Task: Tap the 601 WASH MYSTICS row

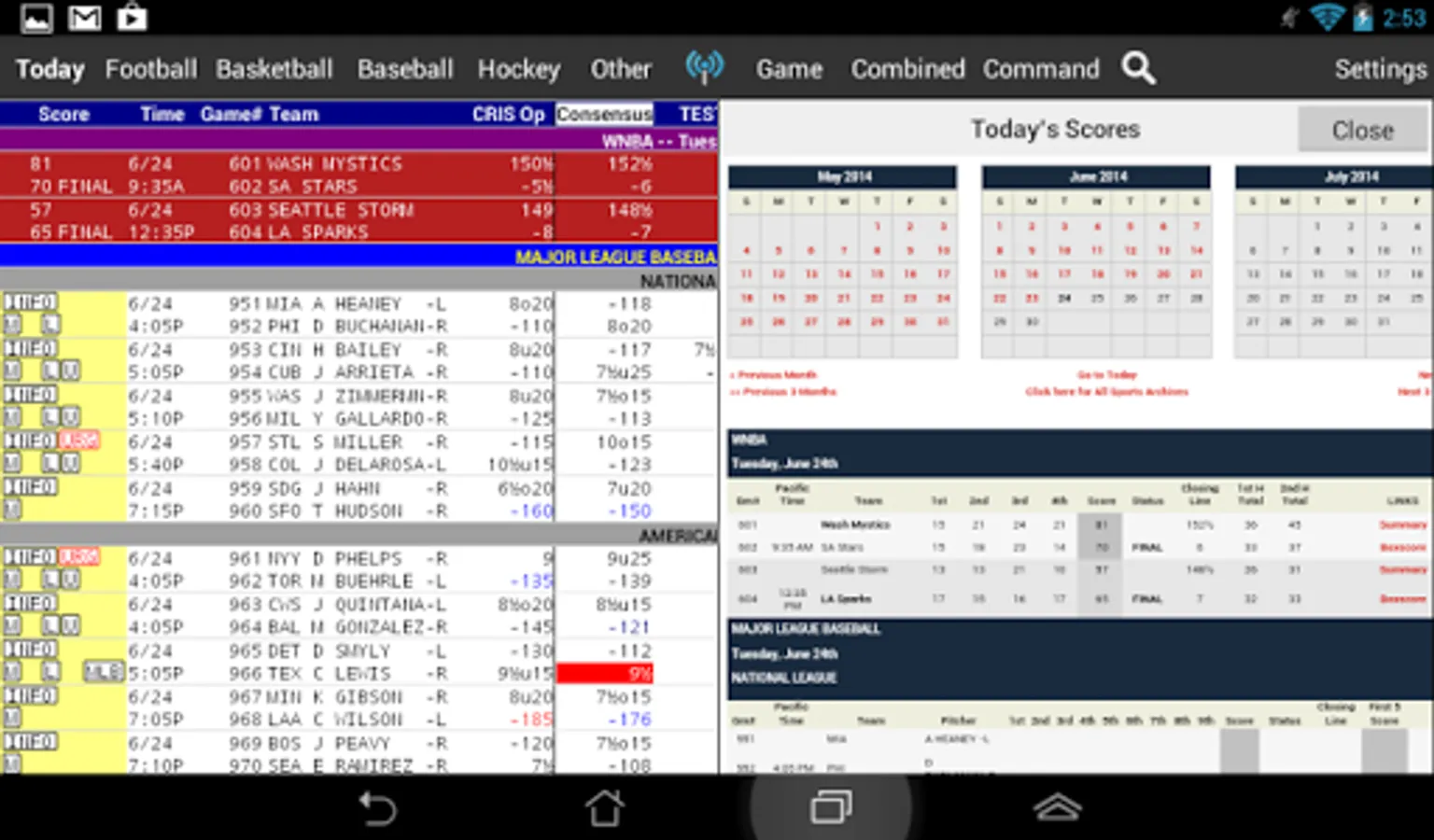Action: 358,163
